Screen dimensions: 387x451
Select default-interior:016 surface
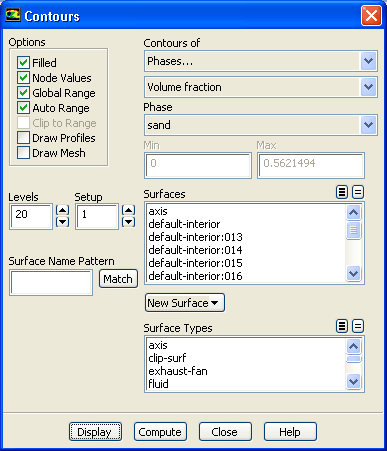(x=246, y=276)
